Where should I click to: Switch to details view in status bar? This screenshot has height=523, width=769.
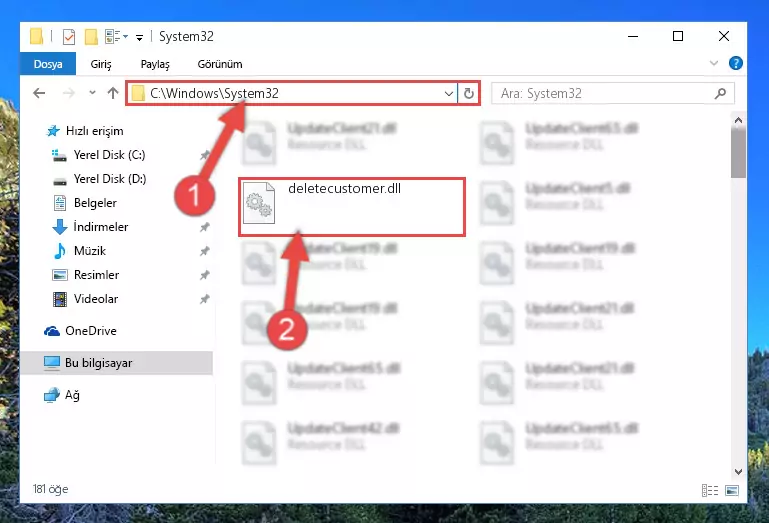click(x=710, y=490)
